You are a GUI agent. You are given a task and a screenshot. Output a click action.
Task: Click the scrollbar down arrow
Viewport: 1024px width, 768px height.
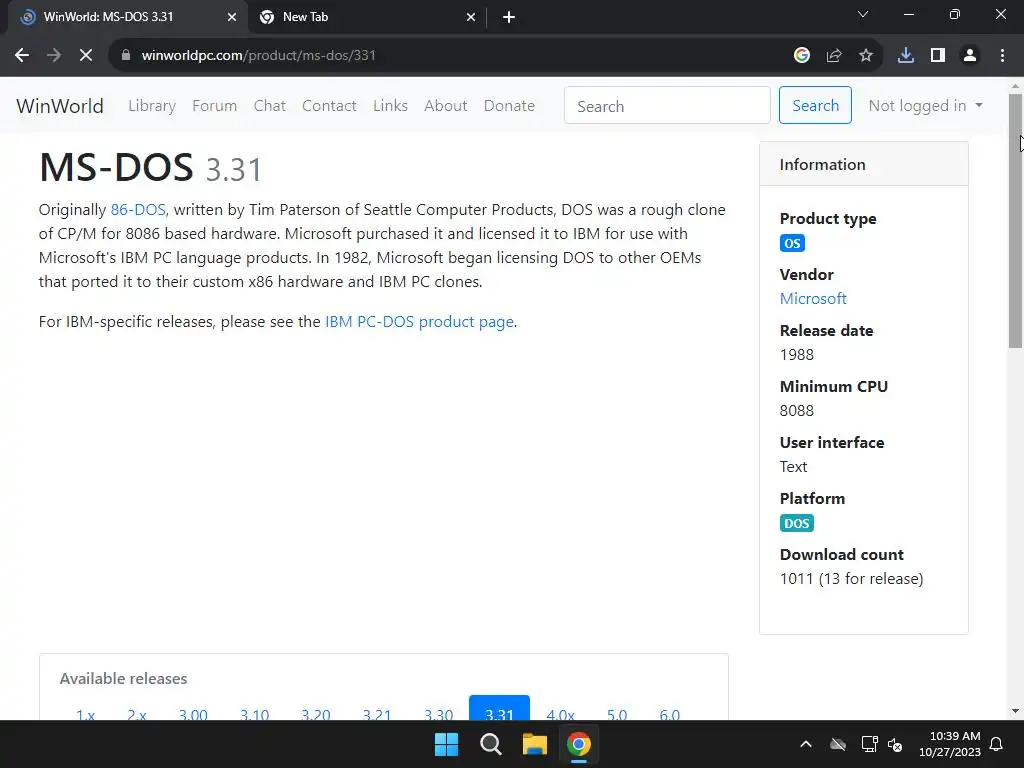pyautogui.click(x=1016, y=711)
